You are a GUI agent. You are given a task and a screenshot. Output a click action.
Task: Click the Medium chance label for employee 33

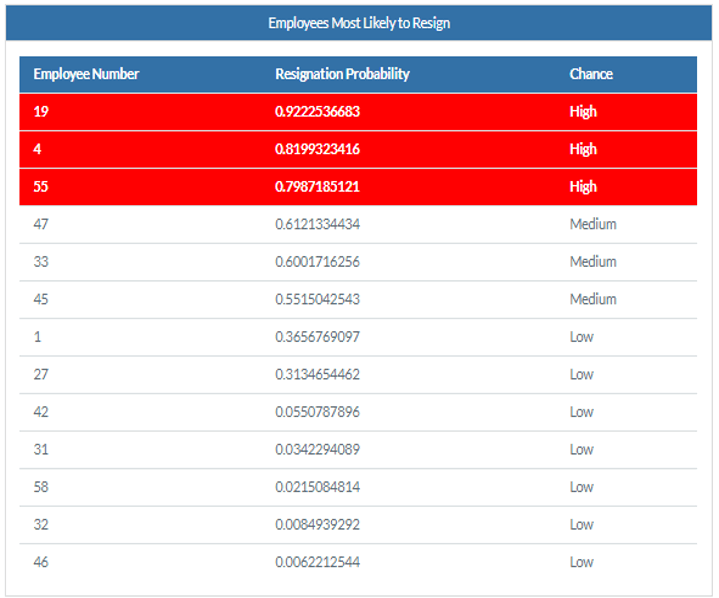point(593,262)
